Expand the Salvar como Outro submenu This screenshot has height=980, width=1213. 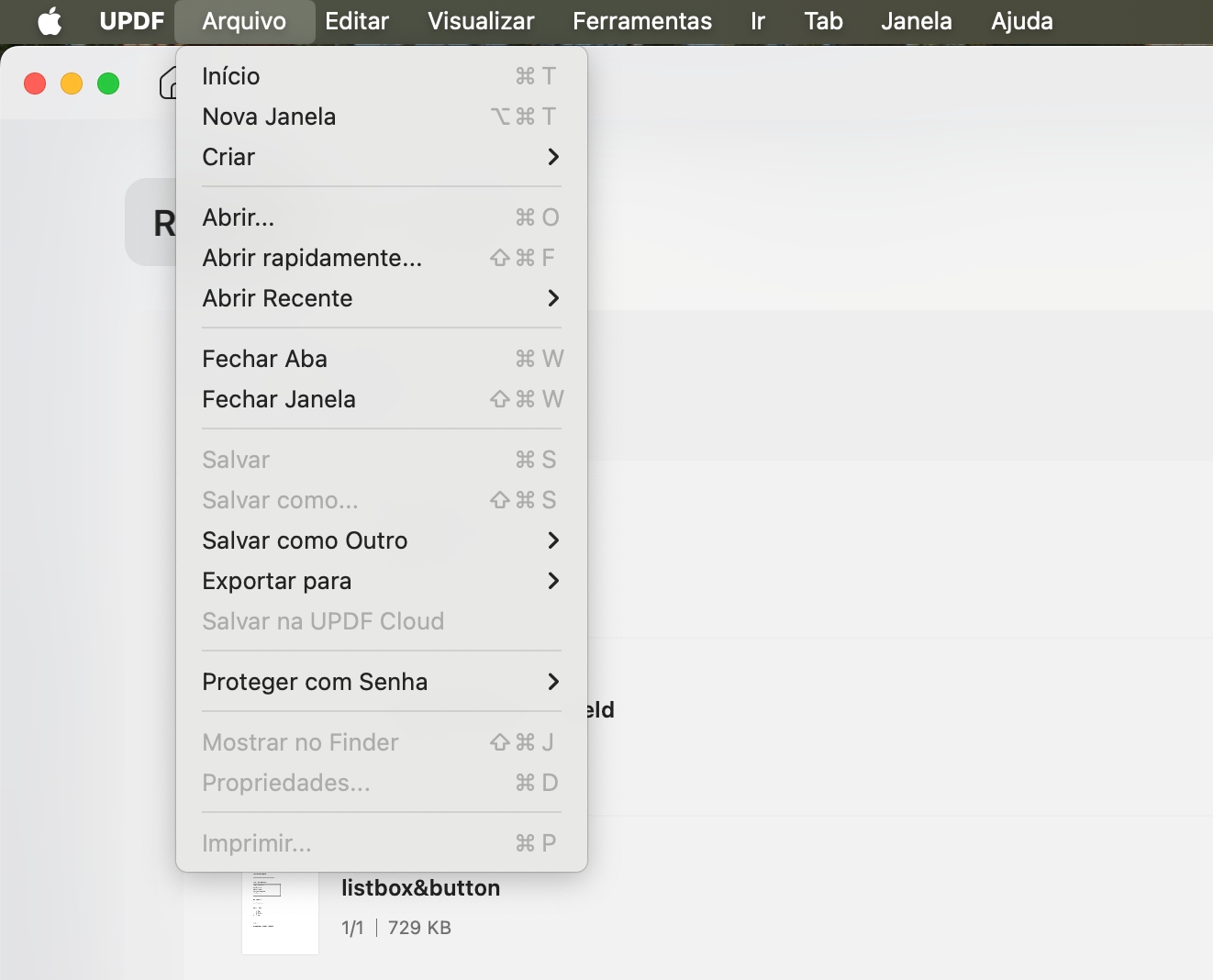click(x=382, y=540)
